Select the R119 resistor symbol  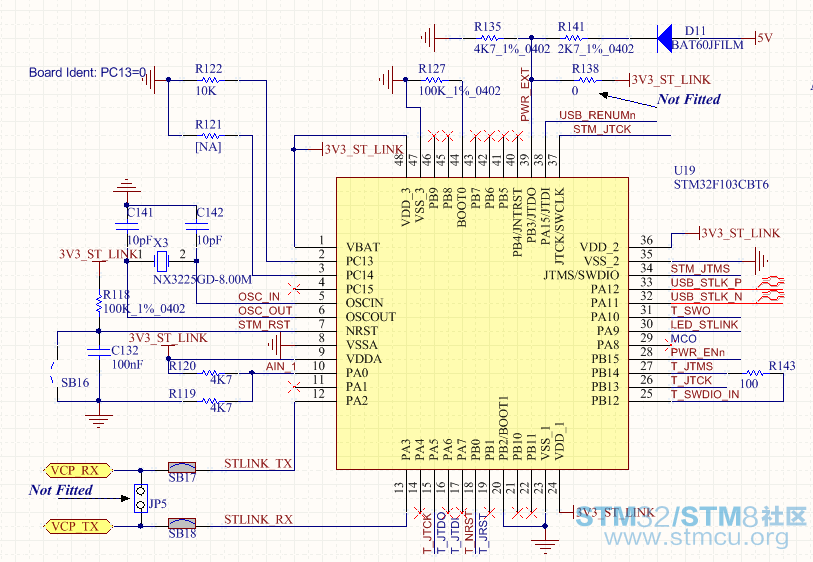point(211,401)
